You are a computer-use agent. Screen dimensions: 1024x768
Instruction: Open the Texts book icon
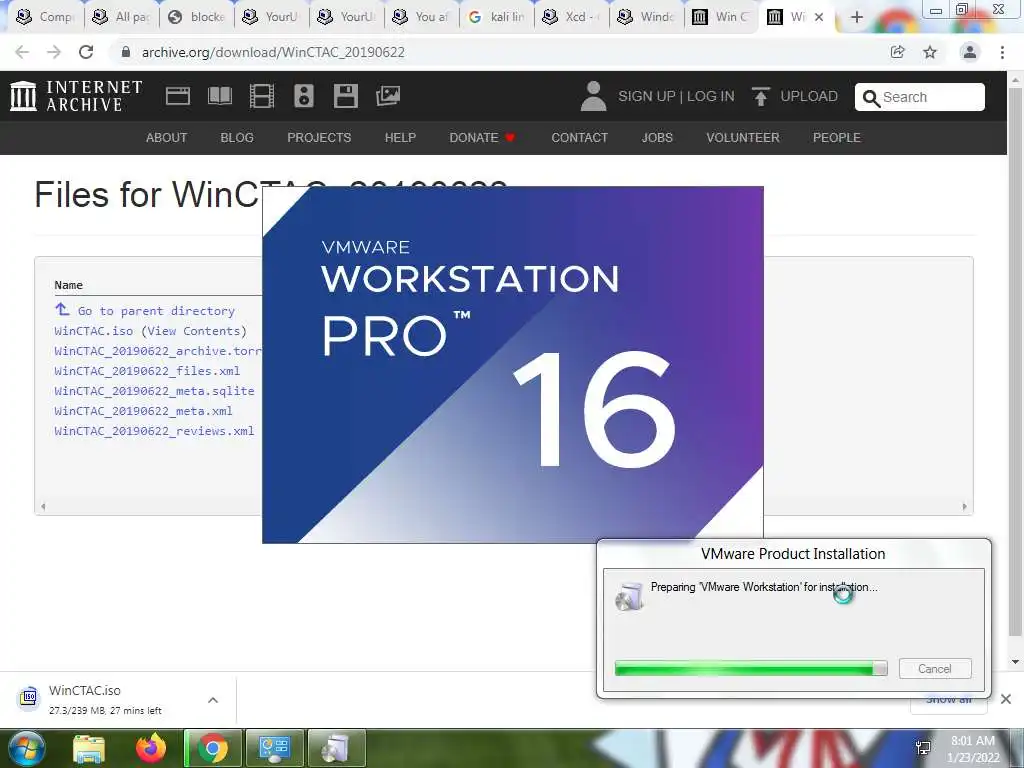pyautogui.click(x=219, y=96)
